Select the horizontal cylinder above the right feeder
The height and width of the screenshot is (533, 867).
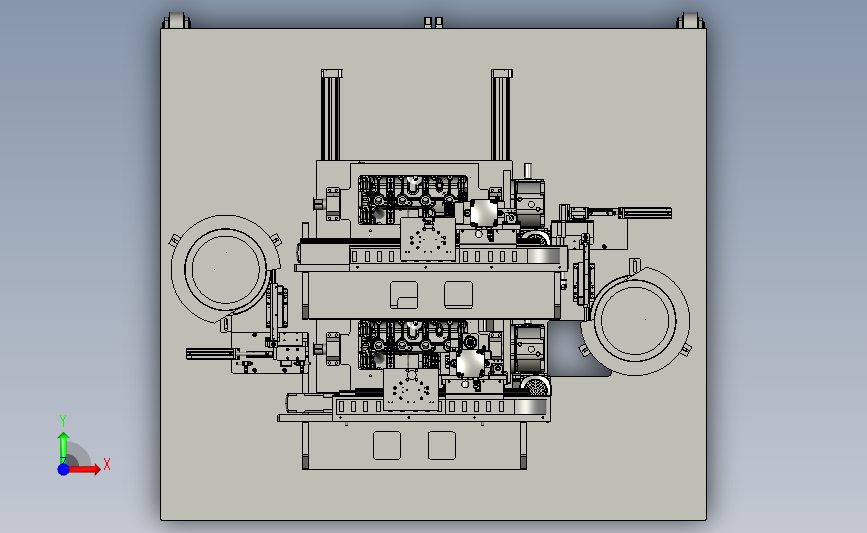tap(645, 213)
